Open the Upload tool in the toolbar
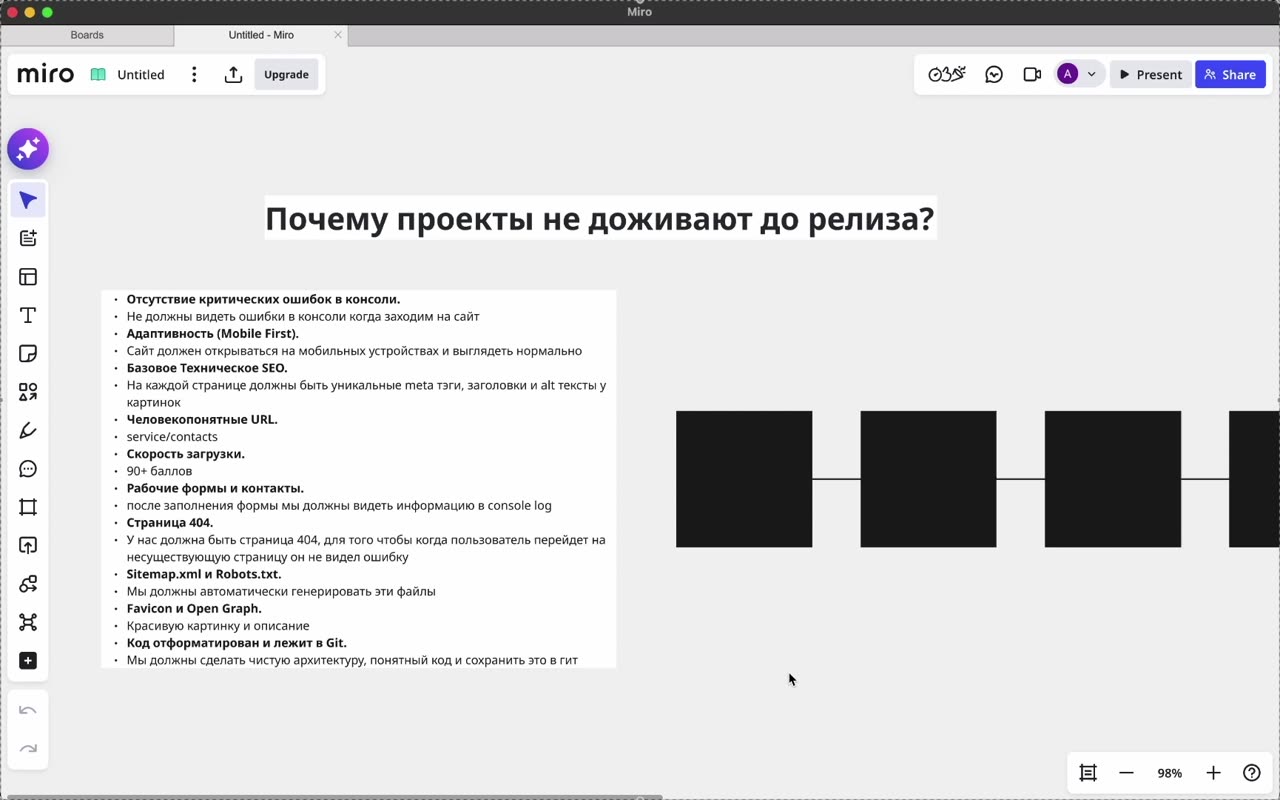Viewport: 1280px width, 800px height. click(28, 546)
